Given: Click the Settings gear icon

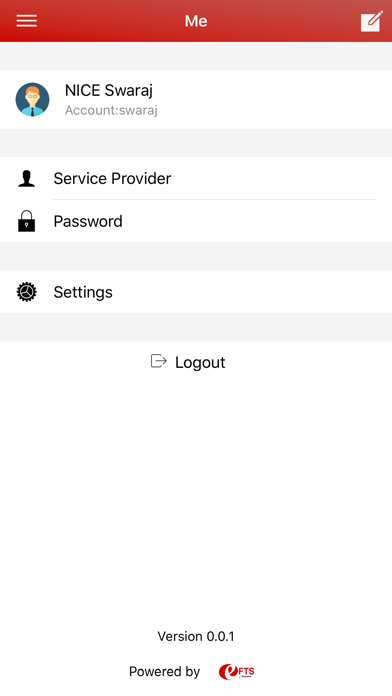Looking at the screenshot, I should [x=27, y=292].
